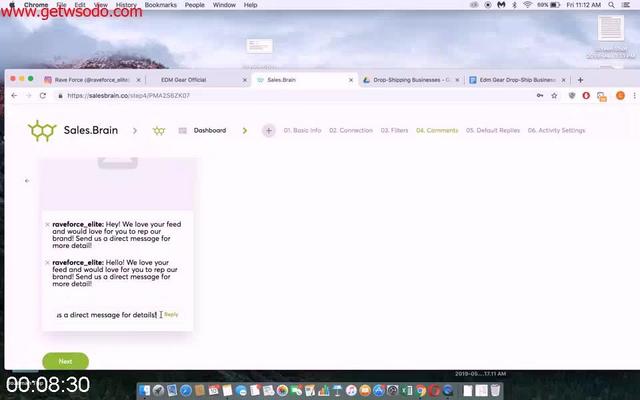
Task: Open the History menu
Action: pos(126,5)
